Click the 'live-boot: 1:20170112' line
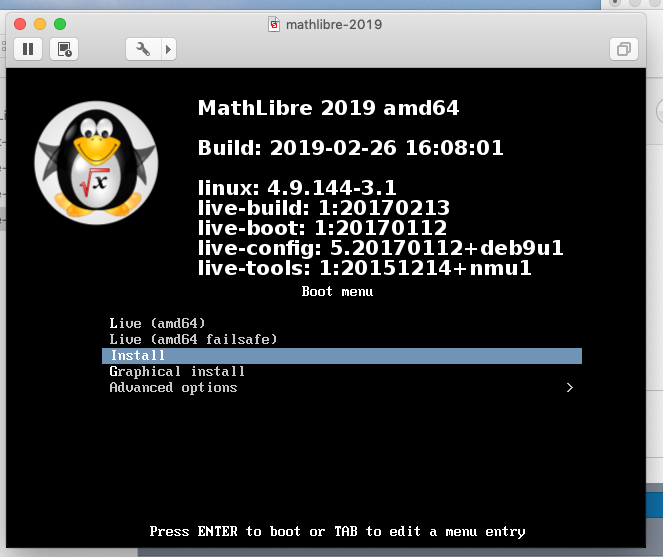The width and height of the screenshot is (663, 557). point(323,228)
